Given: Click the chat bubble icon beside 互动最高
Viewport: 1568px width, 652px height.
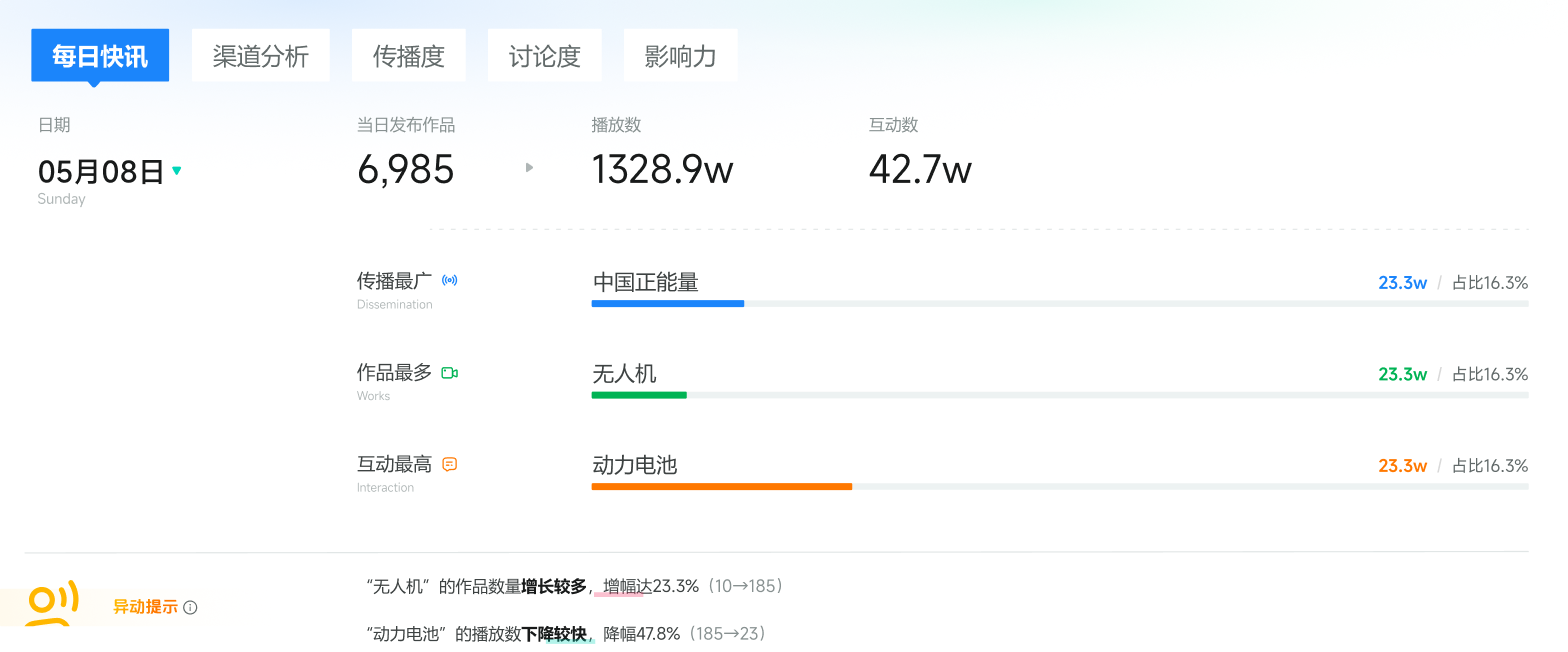Looking at the screenshot, I should (x=450, y=464).
